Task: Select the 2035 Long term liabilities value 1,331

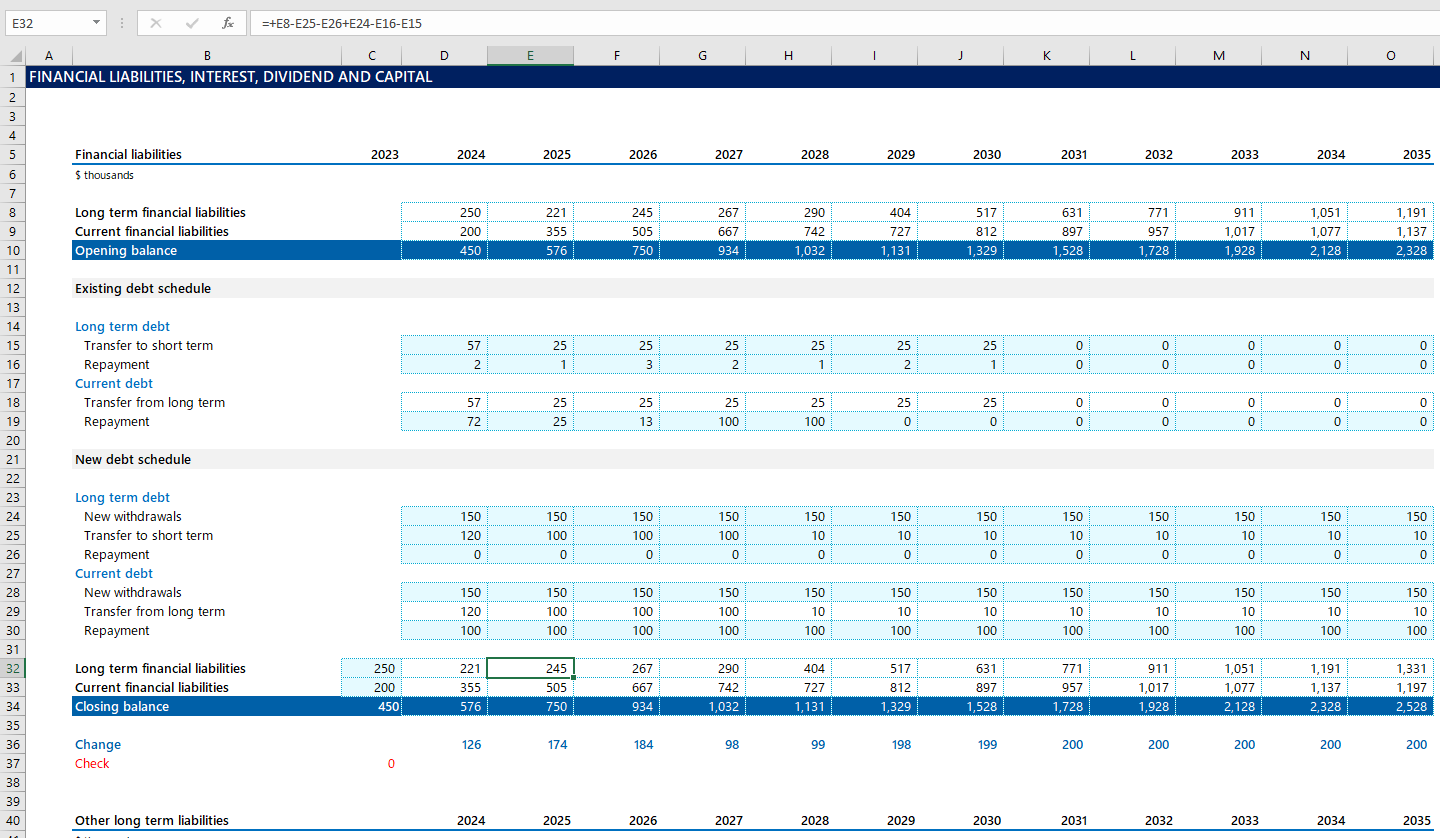Action: 1390,669
